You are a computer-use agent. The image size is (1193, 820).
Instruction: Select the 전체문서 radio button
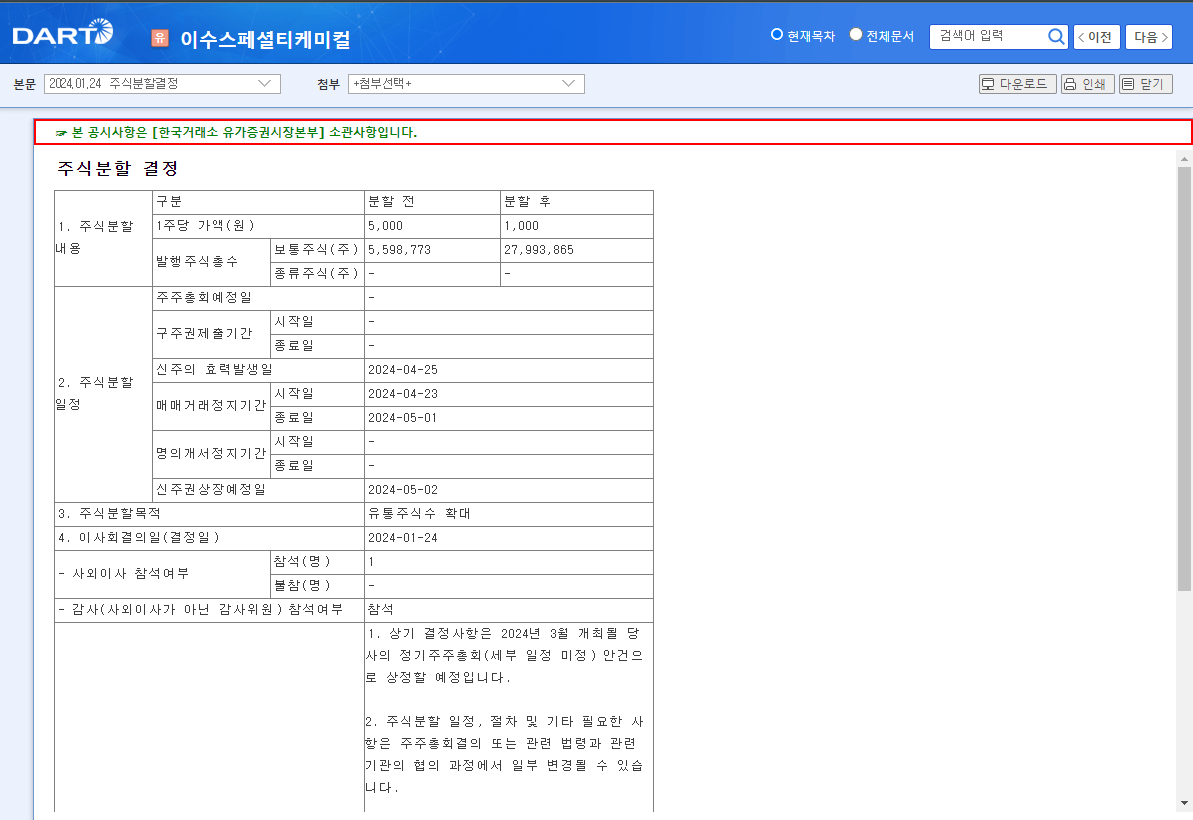click(856, 34)
